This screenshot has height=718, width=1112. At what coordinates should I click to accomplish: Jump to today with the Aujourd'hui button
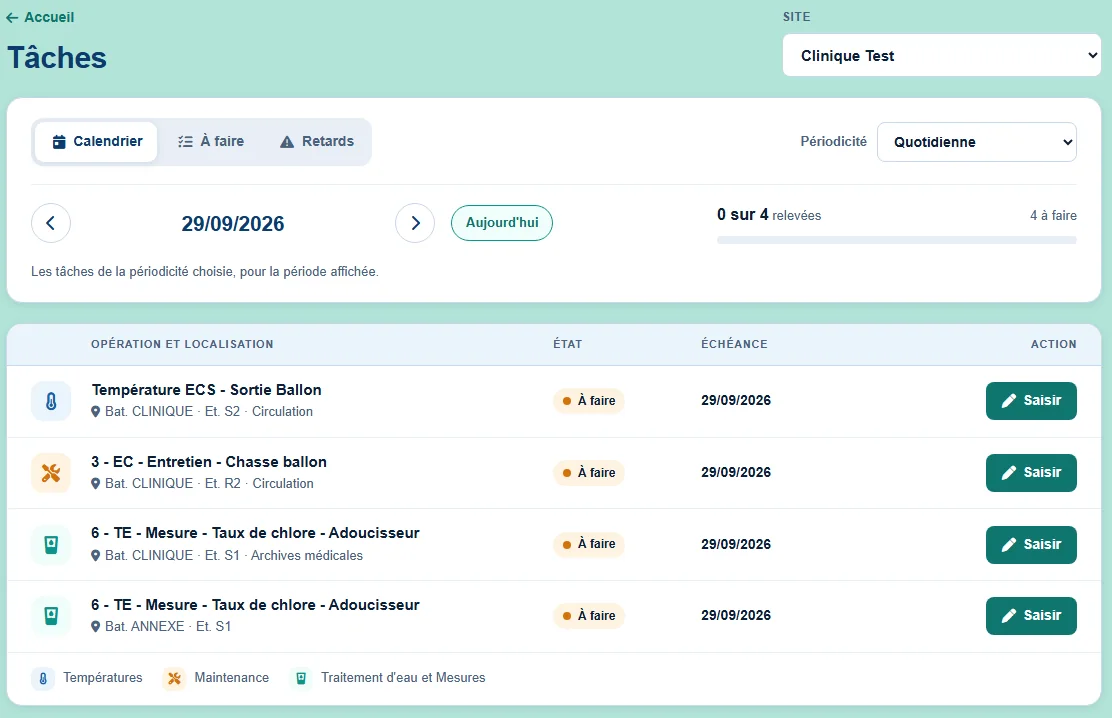pos(502,223)
